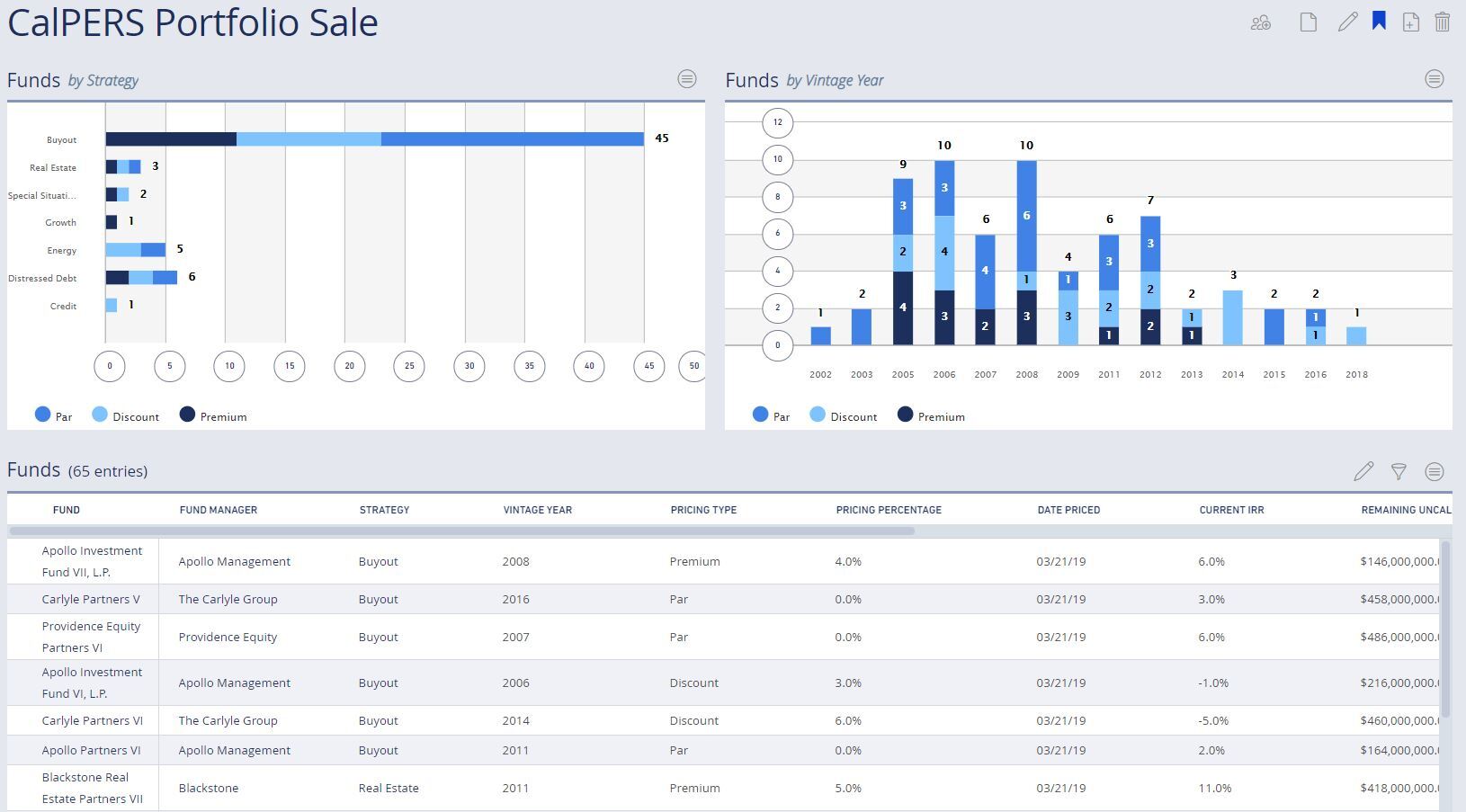Toggle Premium legend in Strategy chart

213,415
